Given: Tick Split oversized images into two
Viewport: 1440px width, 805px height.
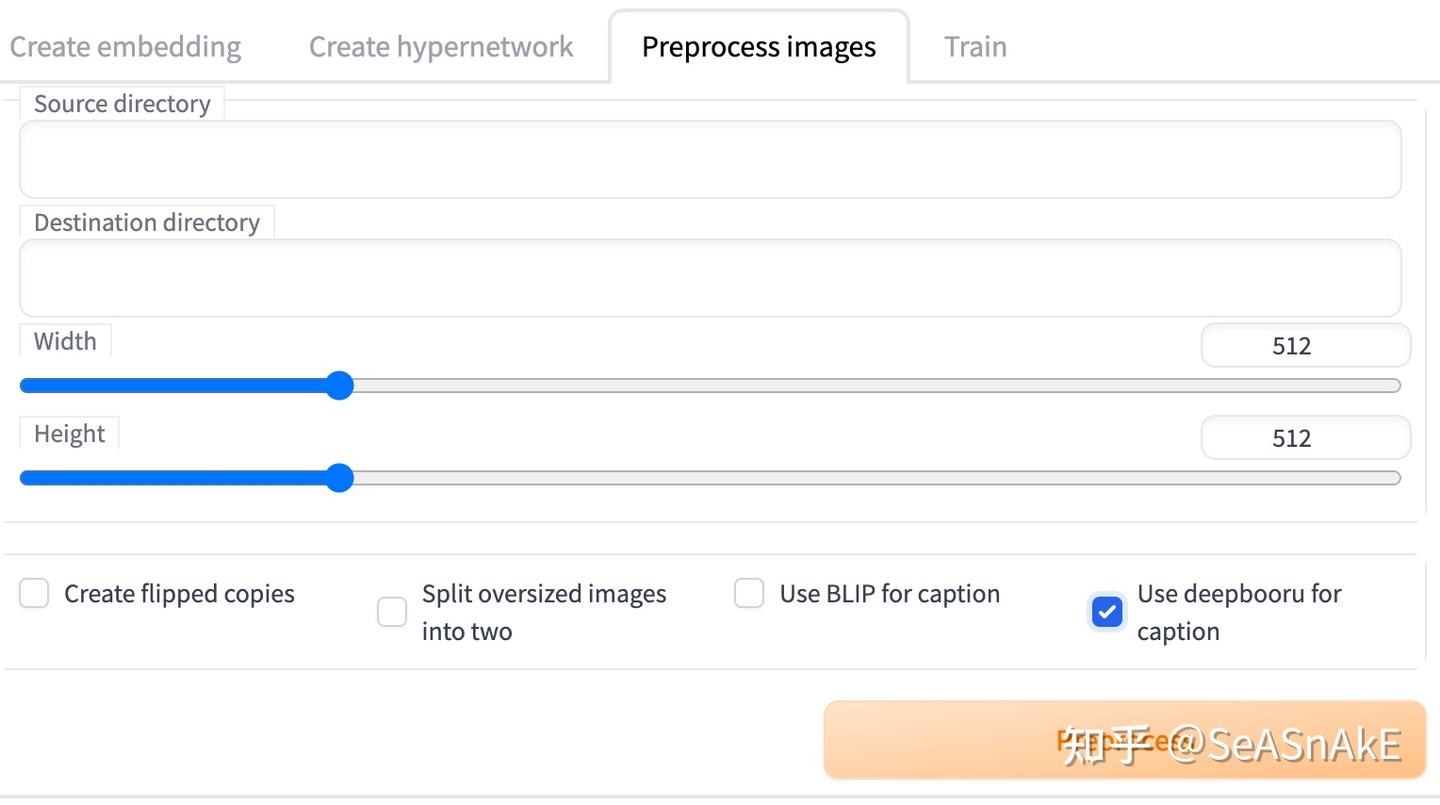Looking at the screenshot, I should click(392, 612).
